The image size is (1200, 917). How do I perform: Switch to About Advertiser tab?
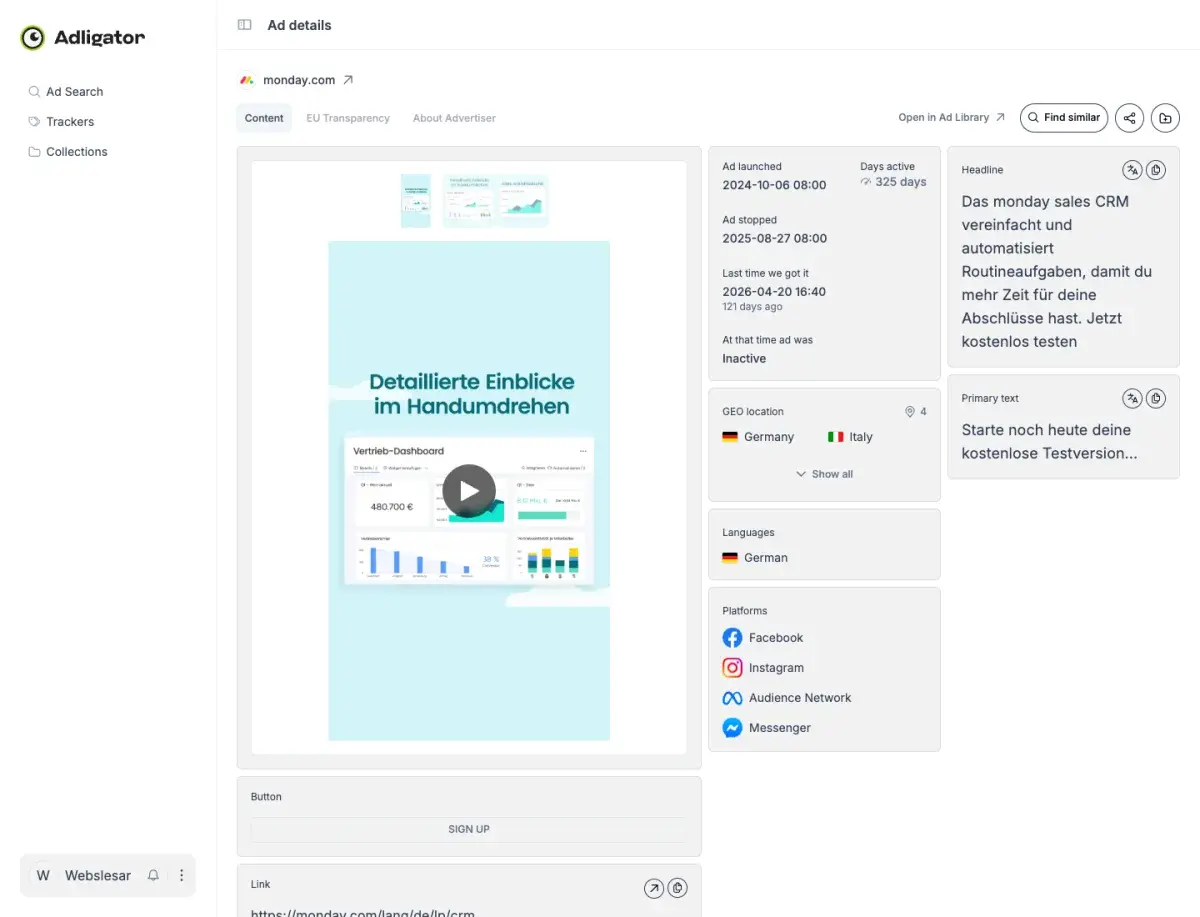pos(454,118)
